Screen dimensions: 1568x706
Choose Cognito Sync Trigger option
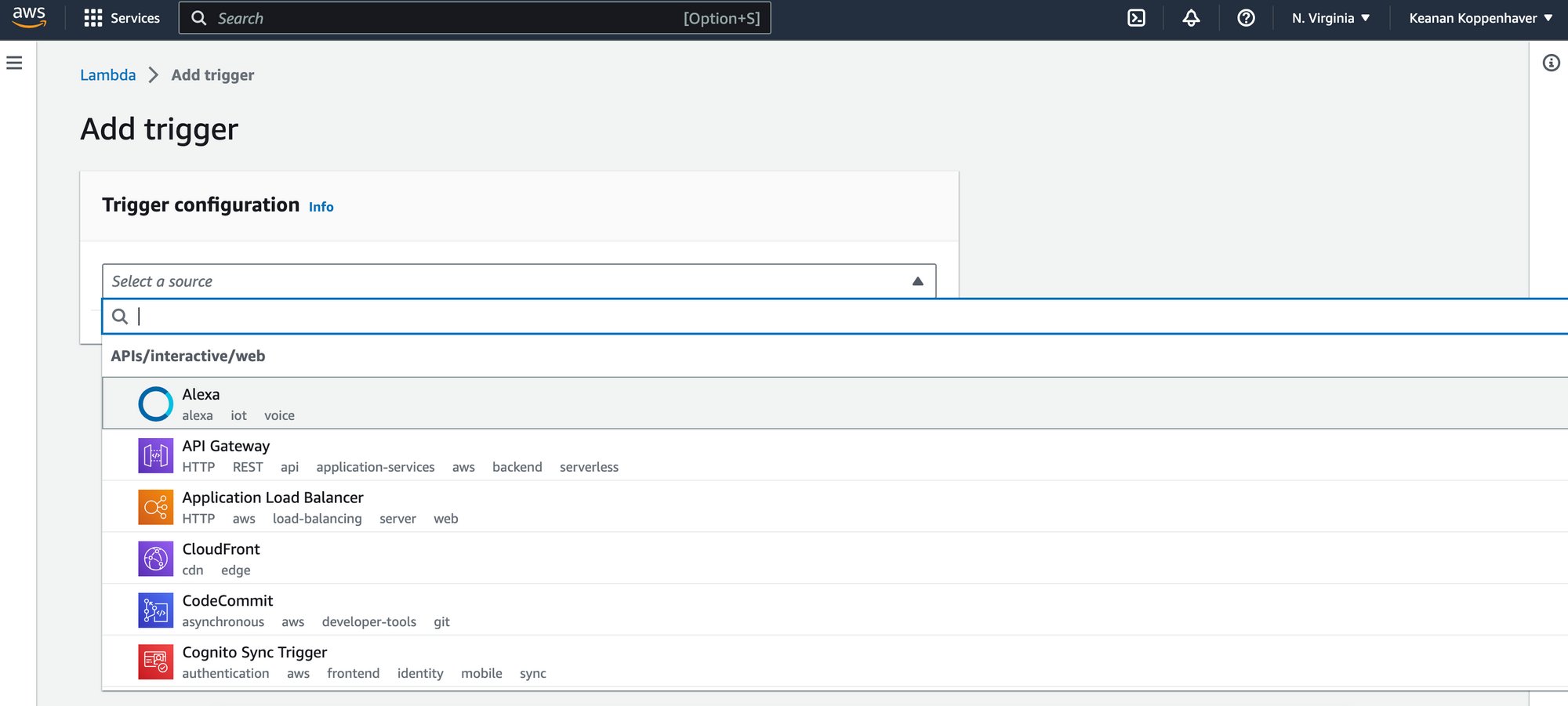[x=835, y=662]
